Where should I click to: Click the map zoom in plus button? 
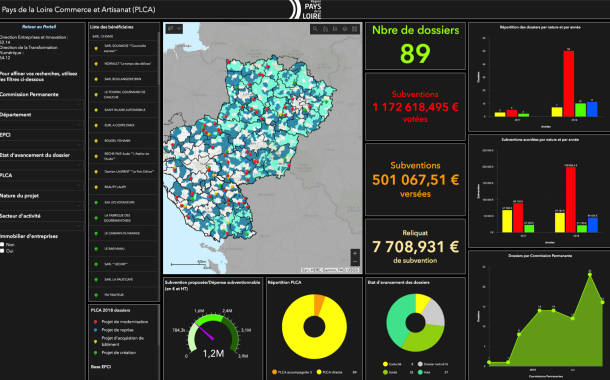coord(355,253)
